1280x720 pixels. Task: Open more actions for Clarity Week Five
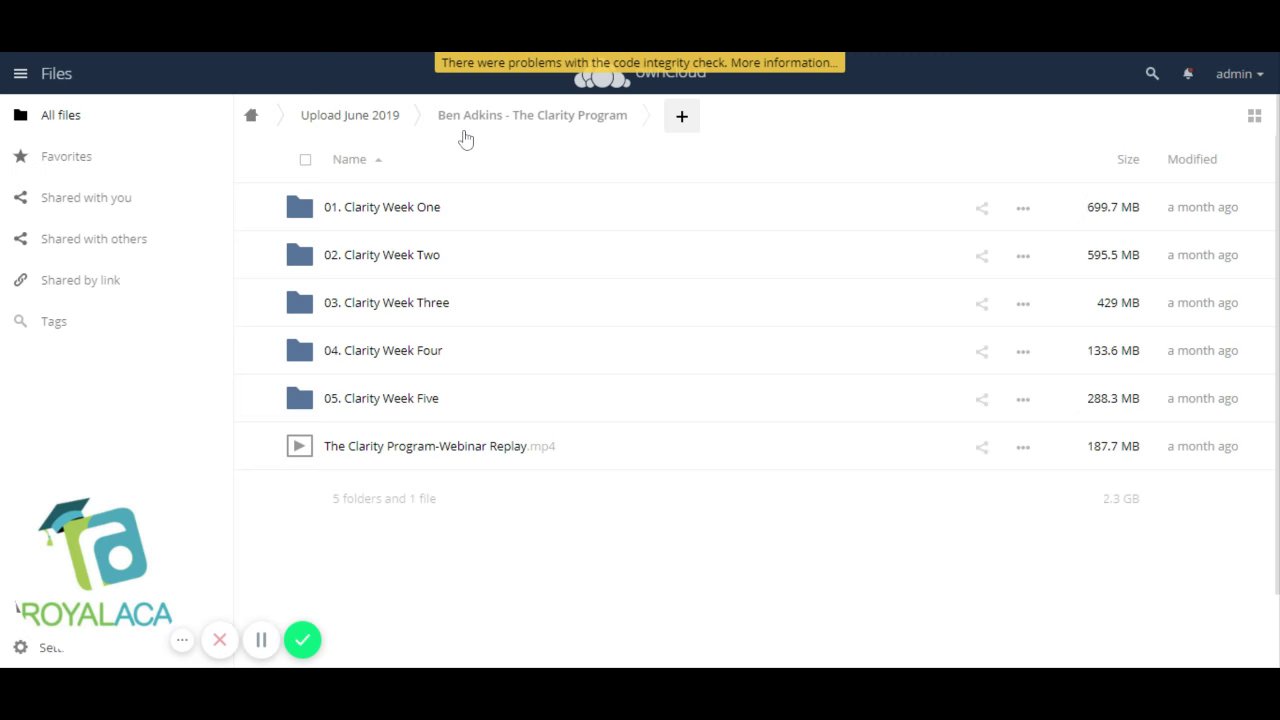(1023, 399)
